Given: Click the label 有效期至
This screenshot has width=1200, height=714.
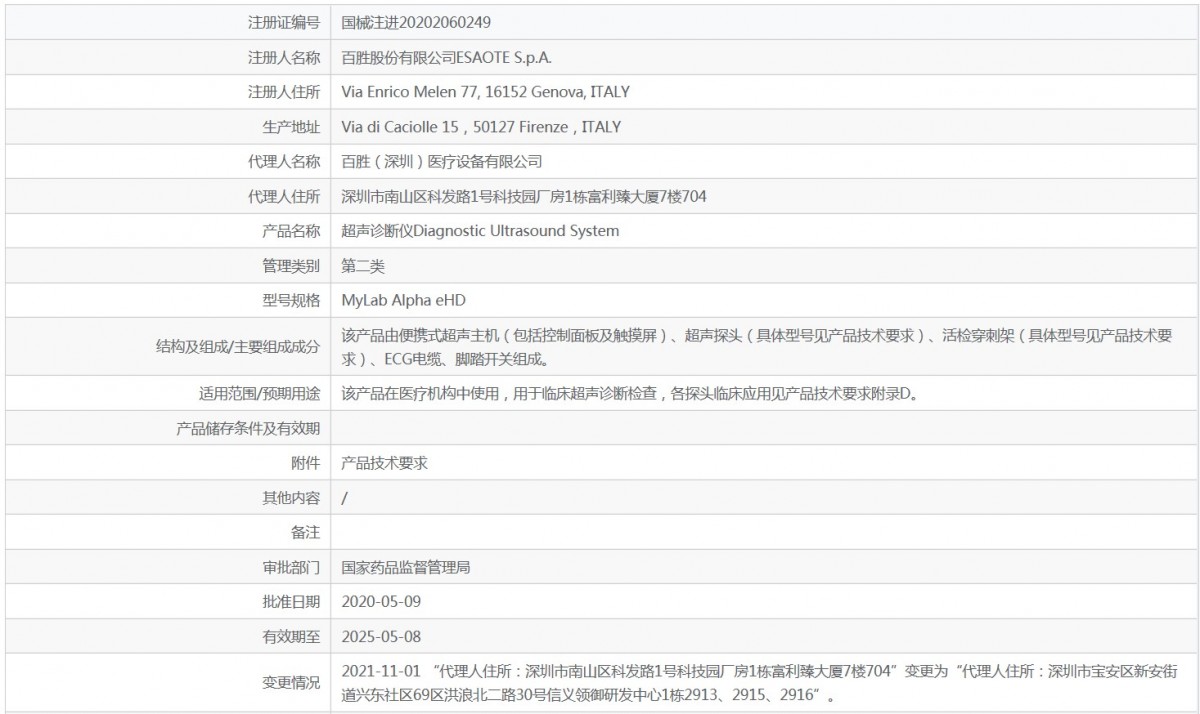Looking at the screenshot, I should point(291,636).
